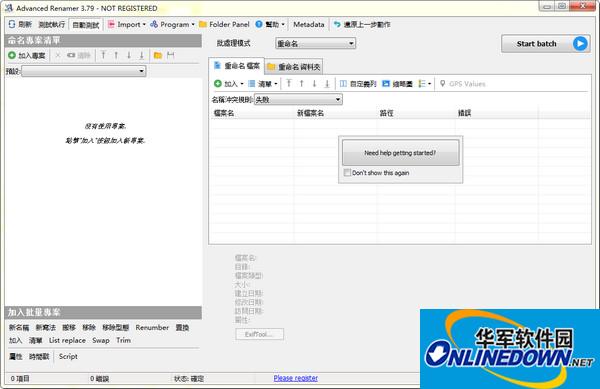Click the path column header
Screen dimensions: 600x389
click(x=416, y=113)
